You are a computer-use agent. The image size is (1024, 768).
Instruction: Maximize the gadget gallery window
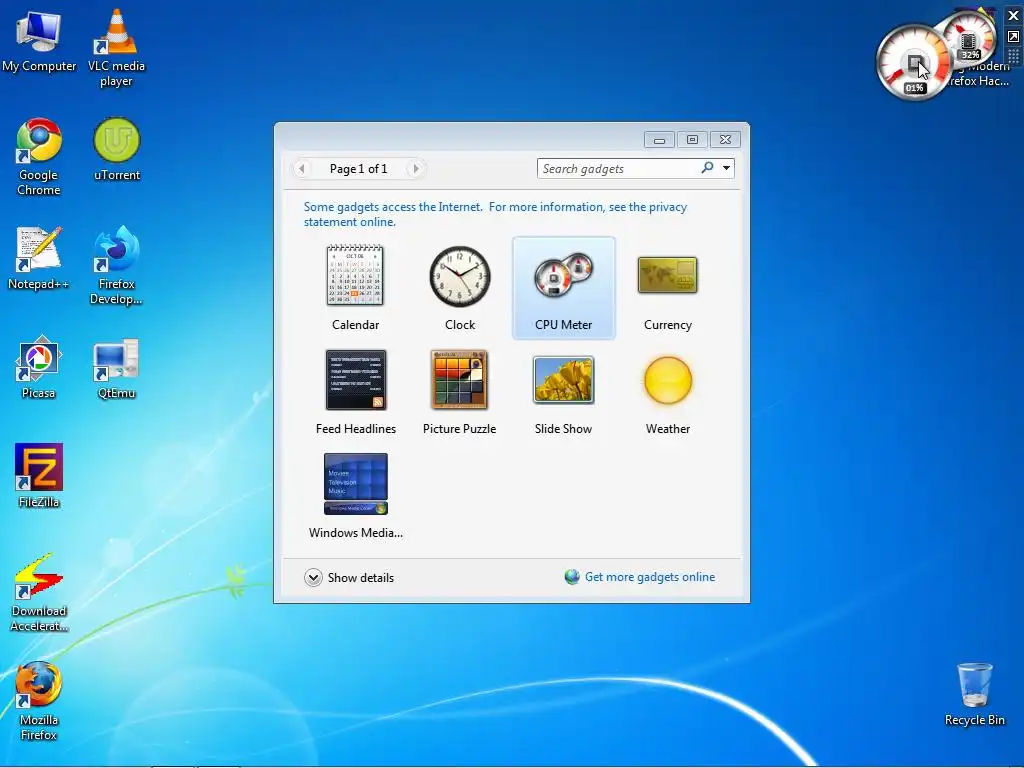(x=692, y=140)
